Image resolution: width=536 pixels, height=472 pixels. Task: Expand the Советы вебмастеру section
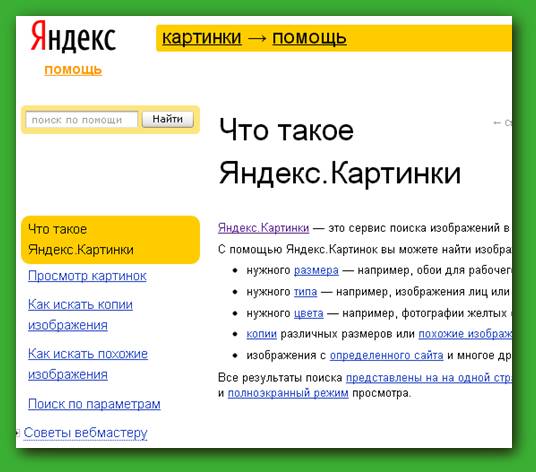85,432
